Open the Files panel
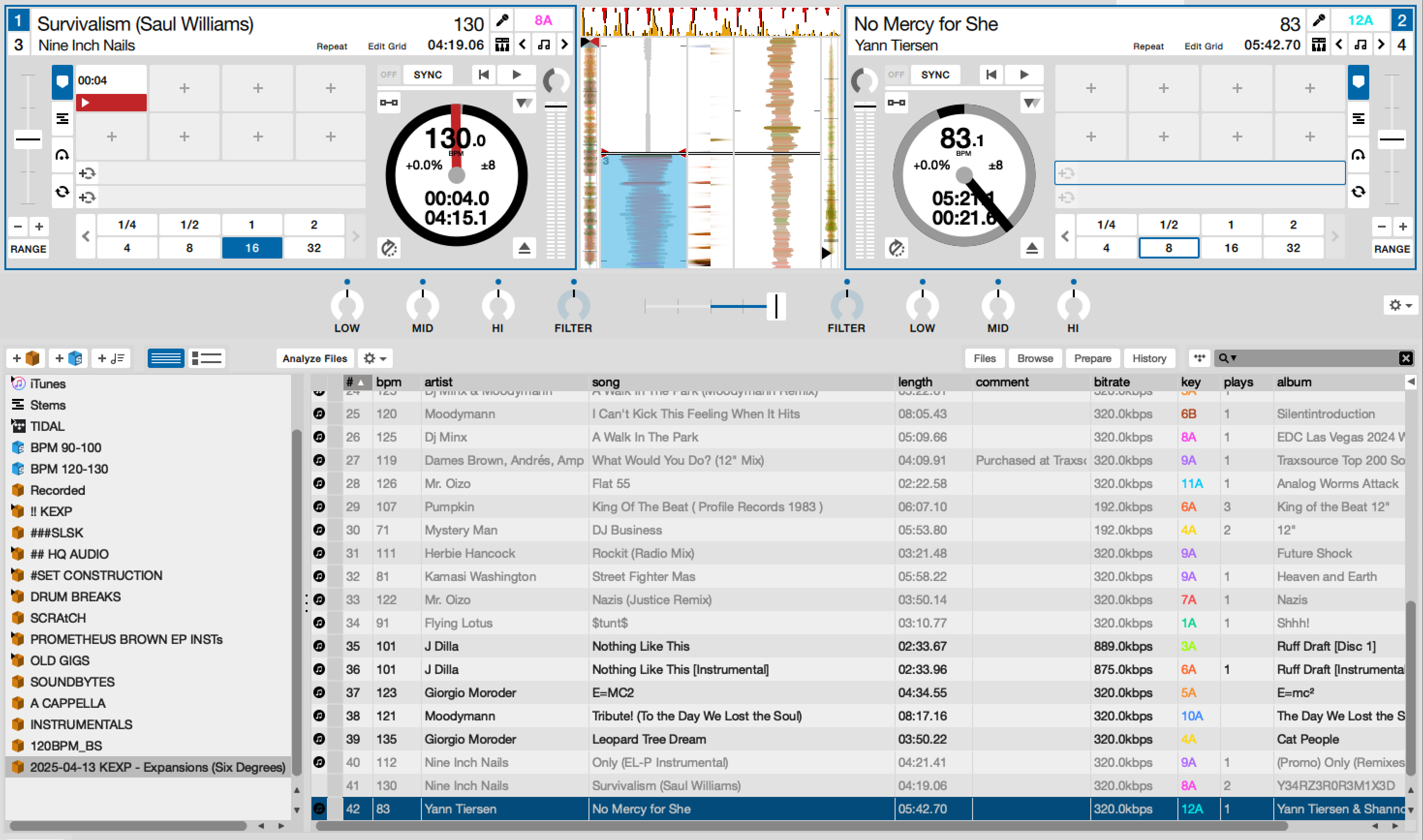The image size is (1423, 840). click(x=984, y=358)
